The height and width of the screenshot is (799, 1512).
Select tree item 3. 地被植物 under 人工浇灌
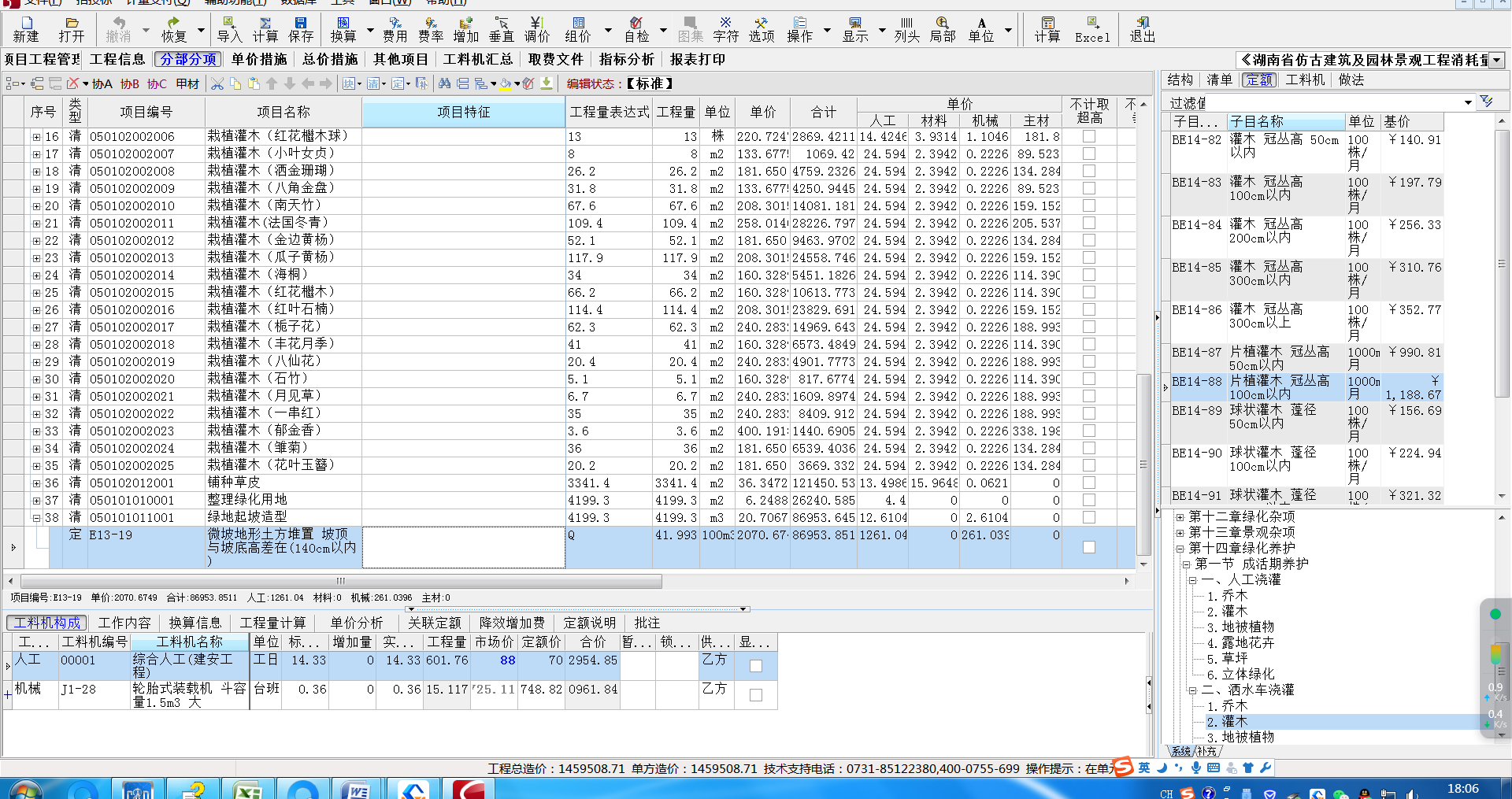coord(1240,627)
